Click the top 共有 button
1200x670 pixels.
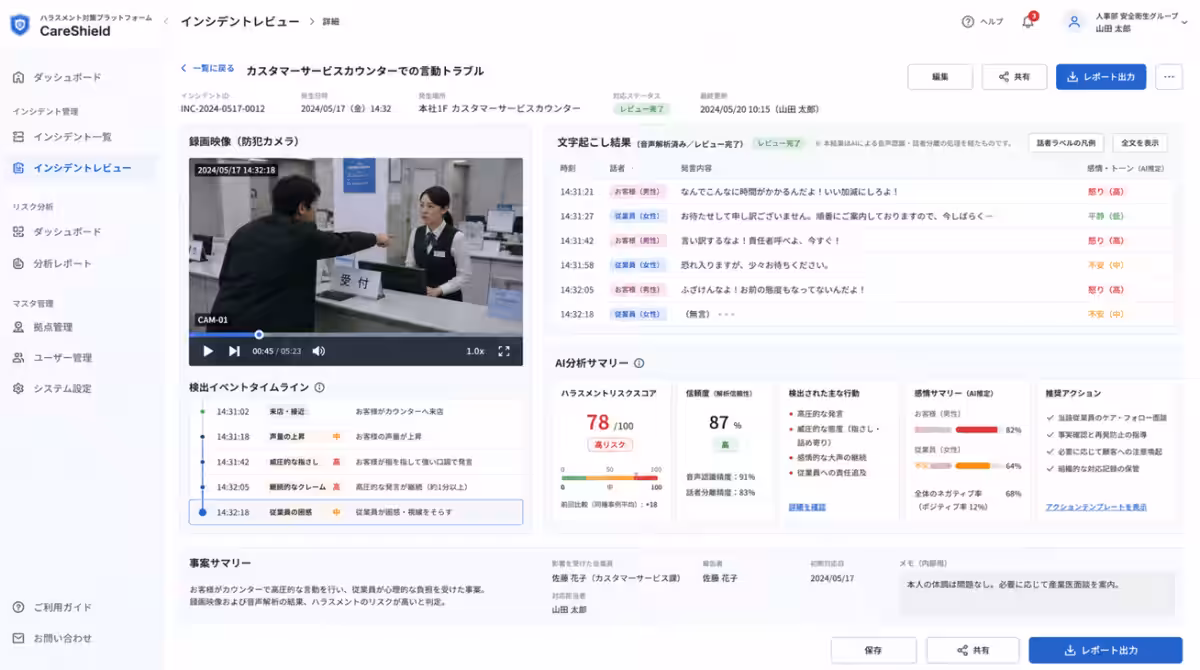[x=1014, y=77]
